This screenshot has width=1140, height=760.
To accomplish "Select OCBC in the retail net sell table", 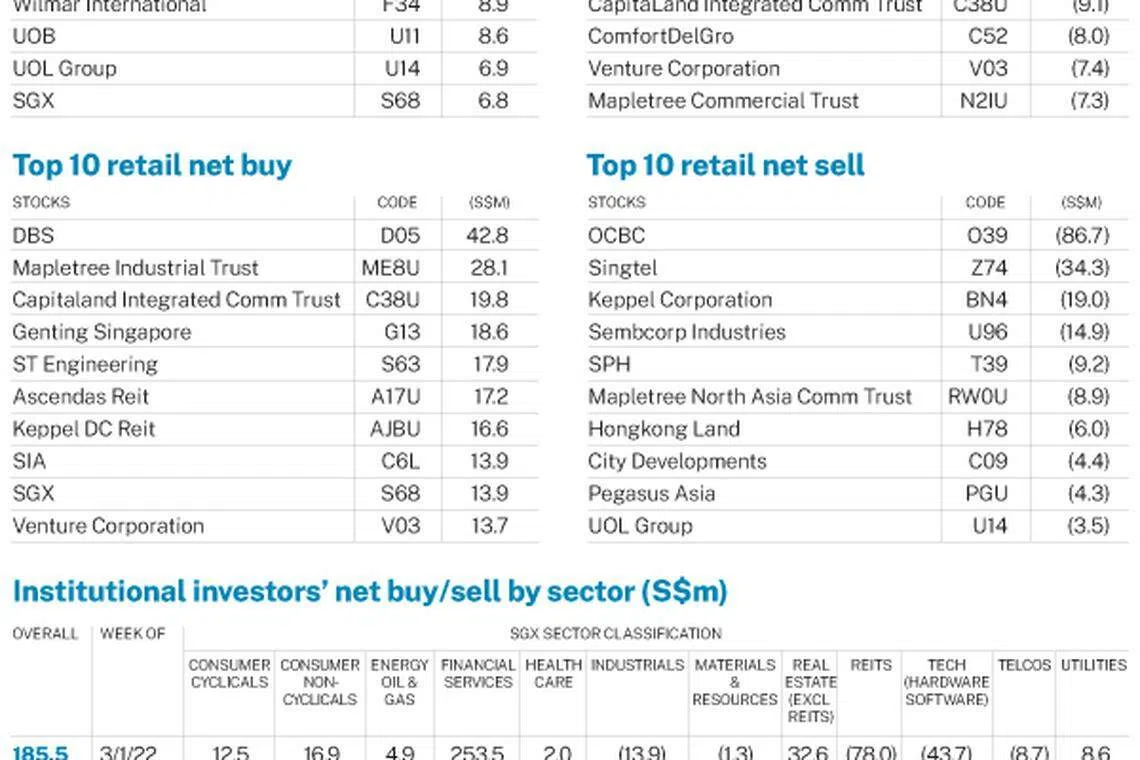I will 616,236.
